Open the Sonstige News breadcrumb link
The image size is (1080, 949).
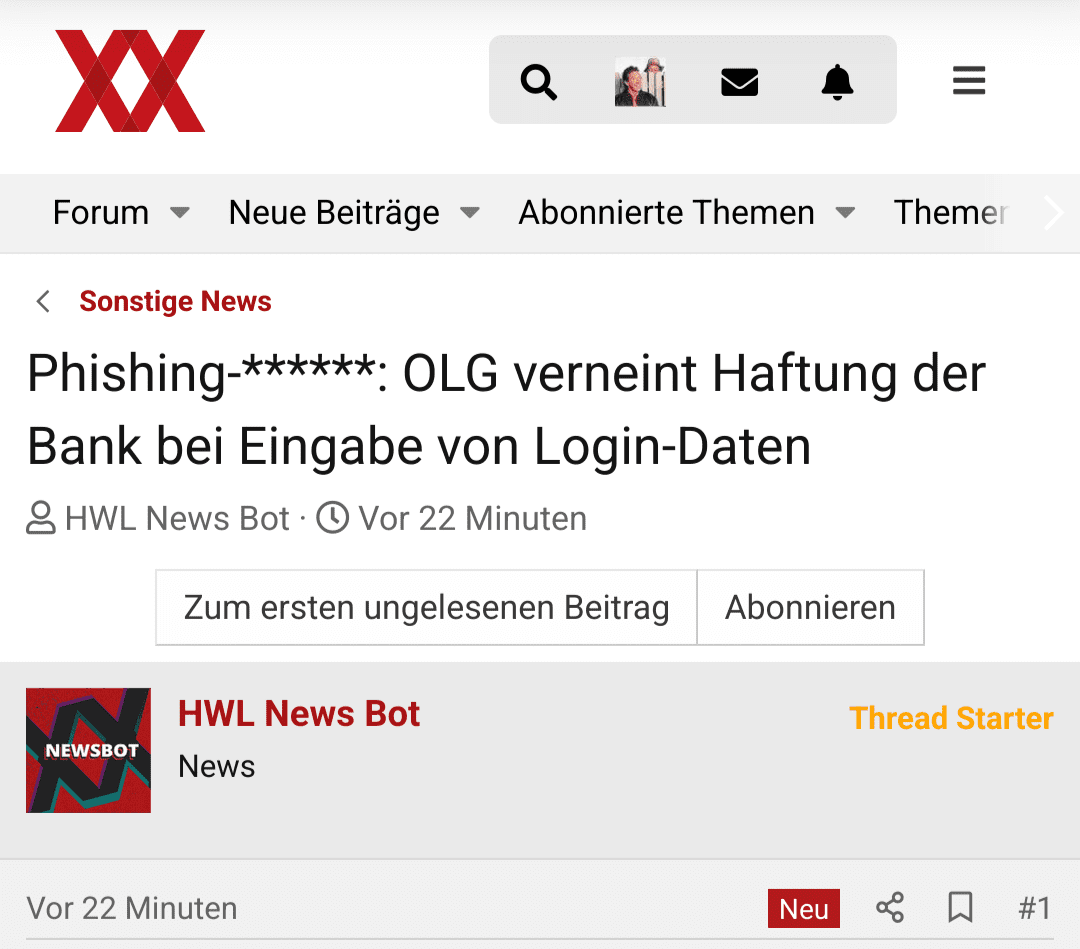click(x=175, y=301)
